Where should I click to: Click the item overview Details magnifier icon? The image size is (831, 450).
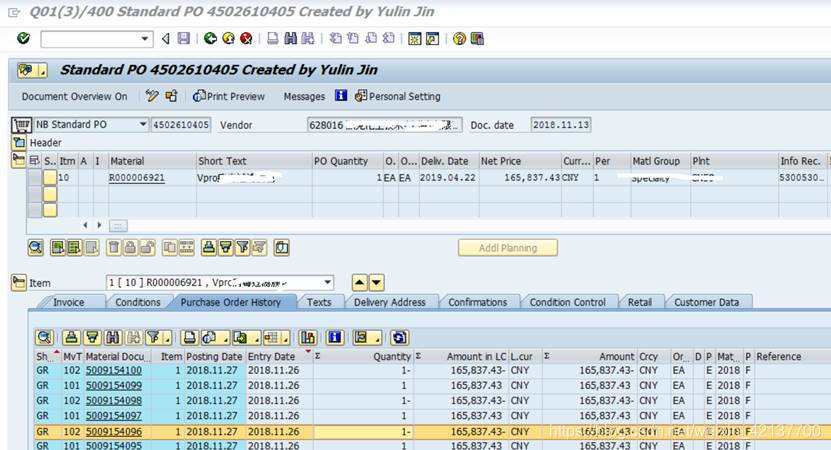pos(36,248)
